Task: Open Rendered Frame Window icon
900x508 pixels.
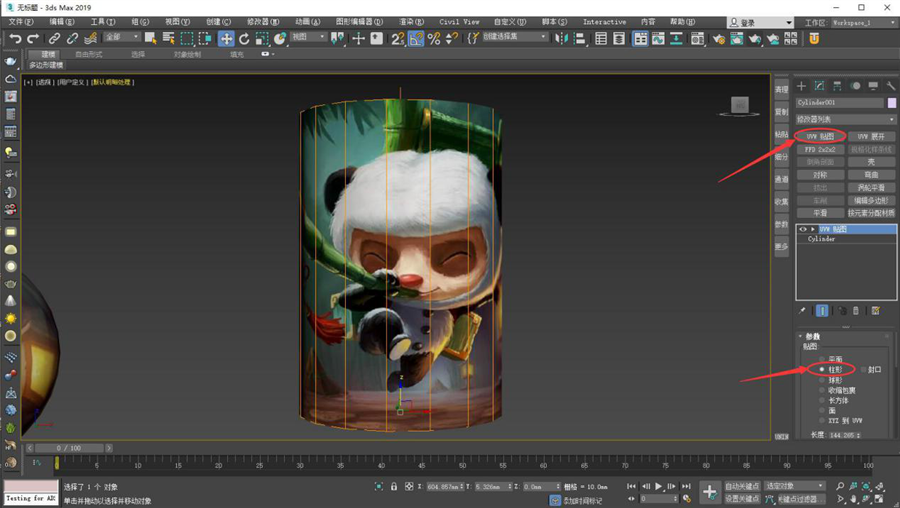Action: (736, 38)
